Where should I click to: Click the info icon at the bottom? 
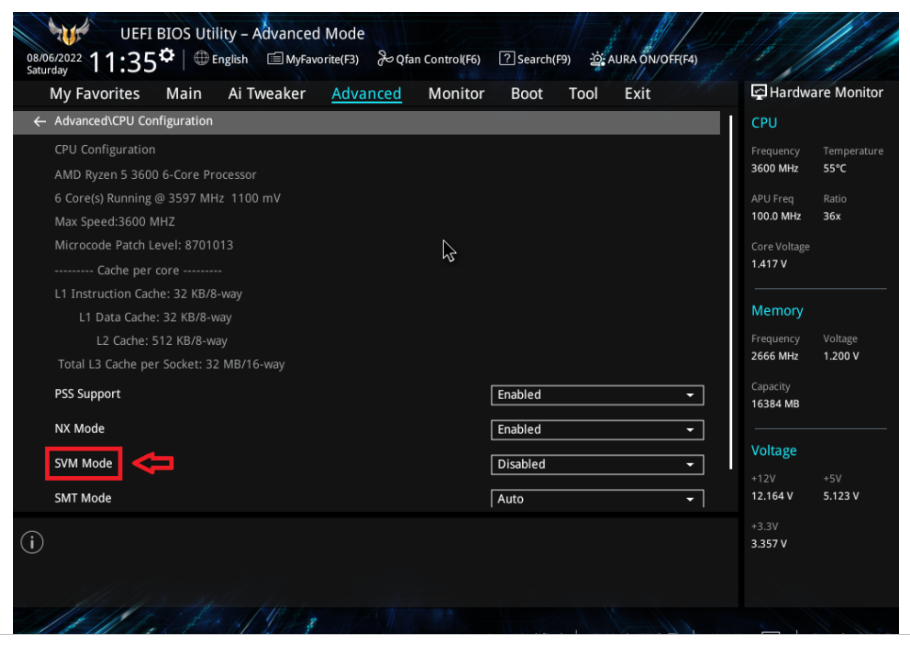32,543
